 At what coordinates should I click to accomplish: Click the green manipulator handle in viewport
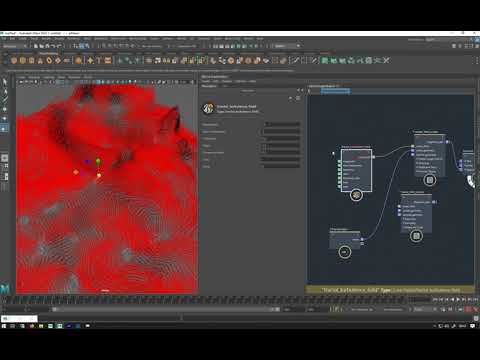pyautogui.click(x=98, y=162)
